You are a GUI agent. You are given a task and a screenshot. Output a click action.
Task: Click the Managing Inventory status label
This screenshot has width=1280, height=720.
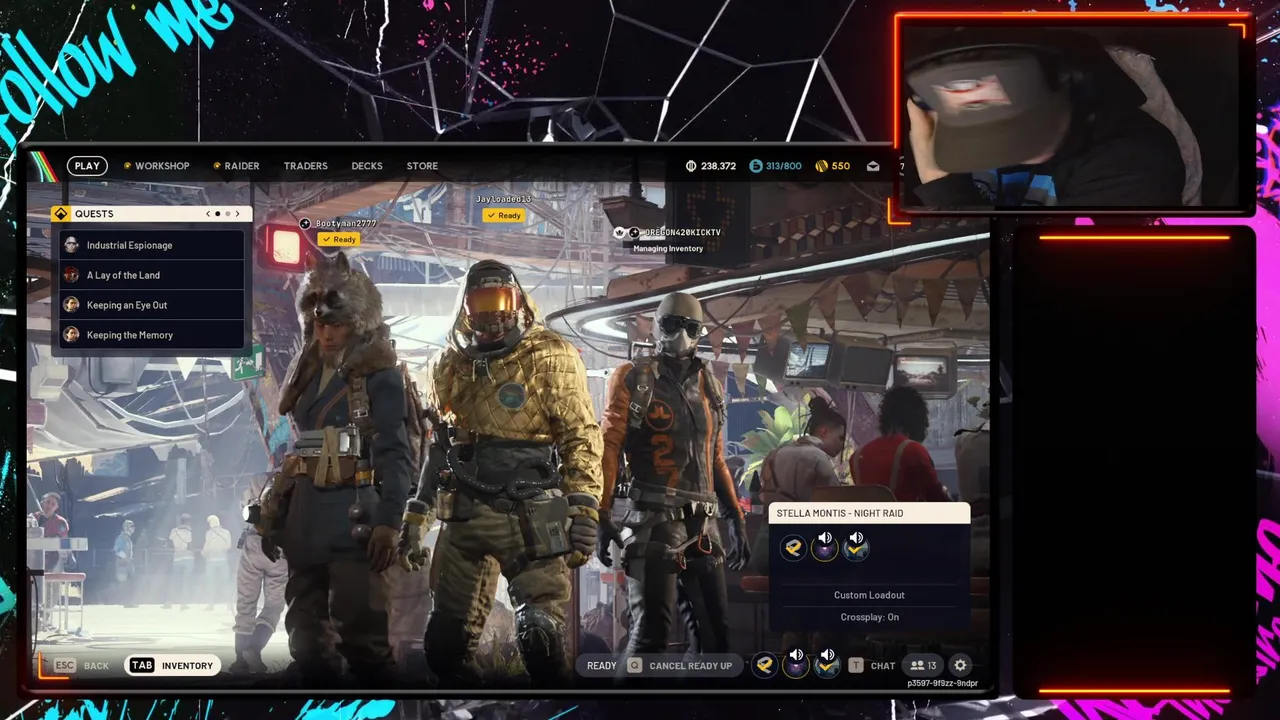pyautogui.click(x=668, y=249)
